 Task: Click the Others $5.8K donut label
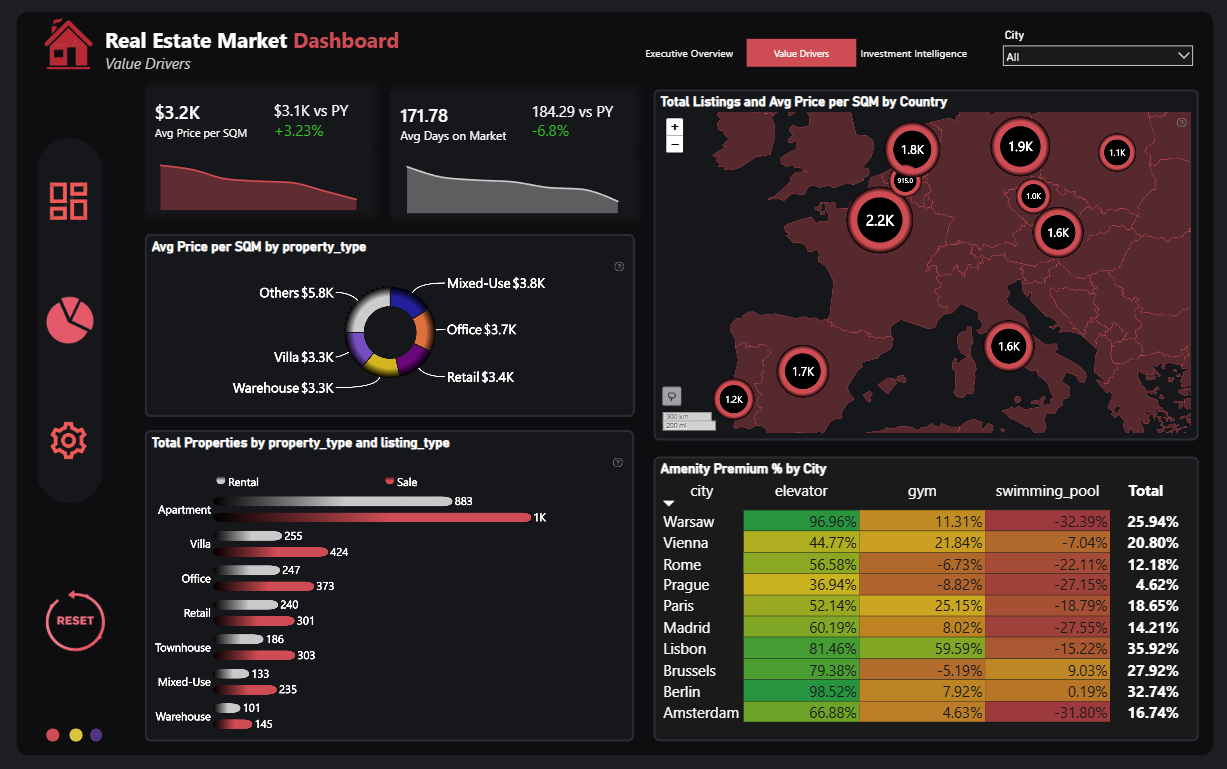point(296,293)
